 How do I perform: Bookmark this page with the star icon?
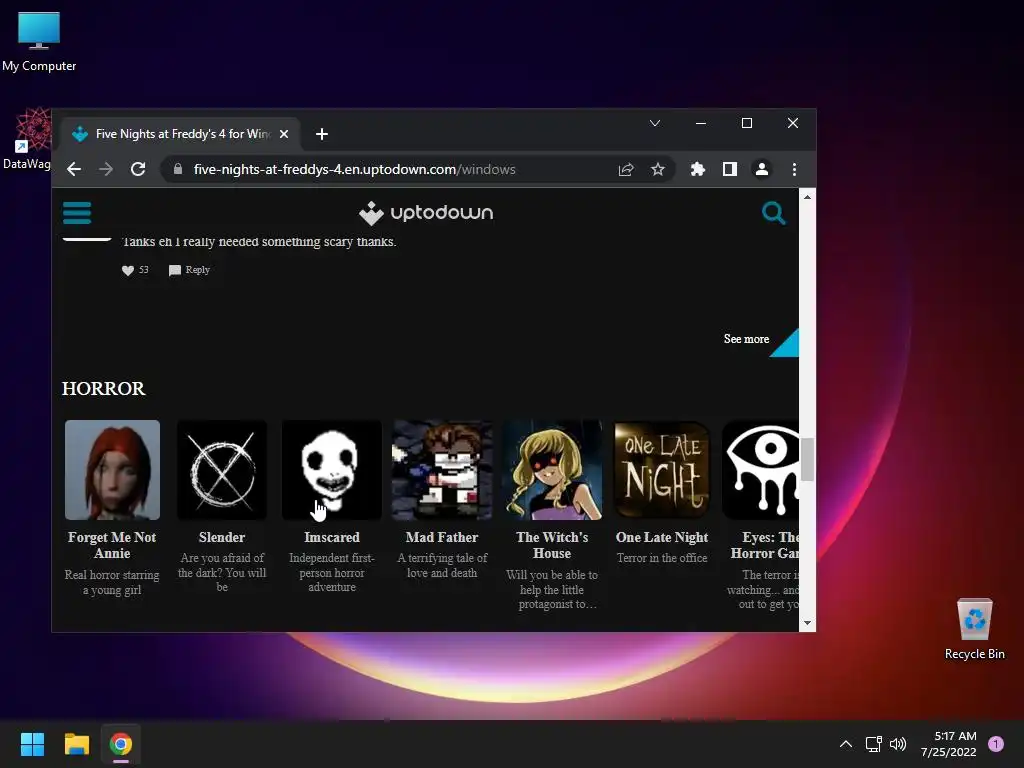tap(658, 169)
